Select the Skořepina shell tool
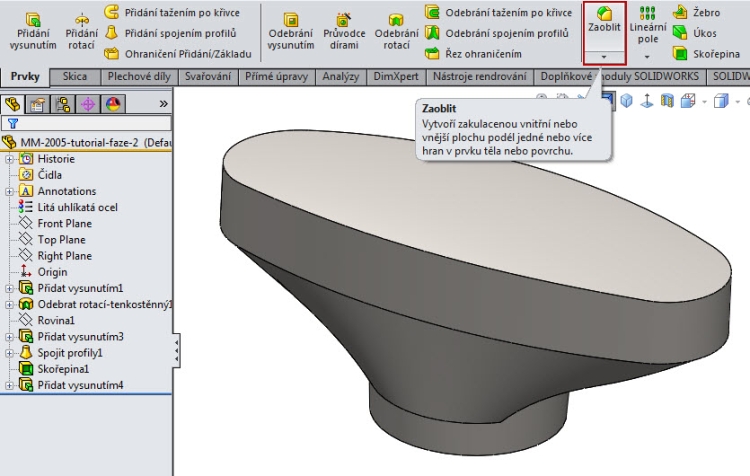The image size is (750, 476). pos(706,54)
